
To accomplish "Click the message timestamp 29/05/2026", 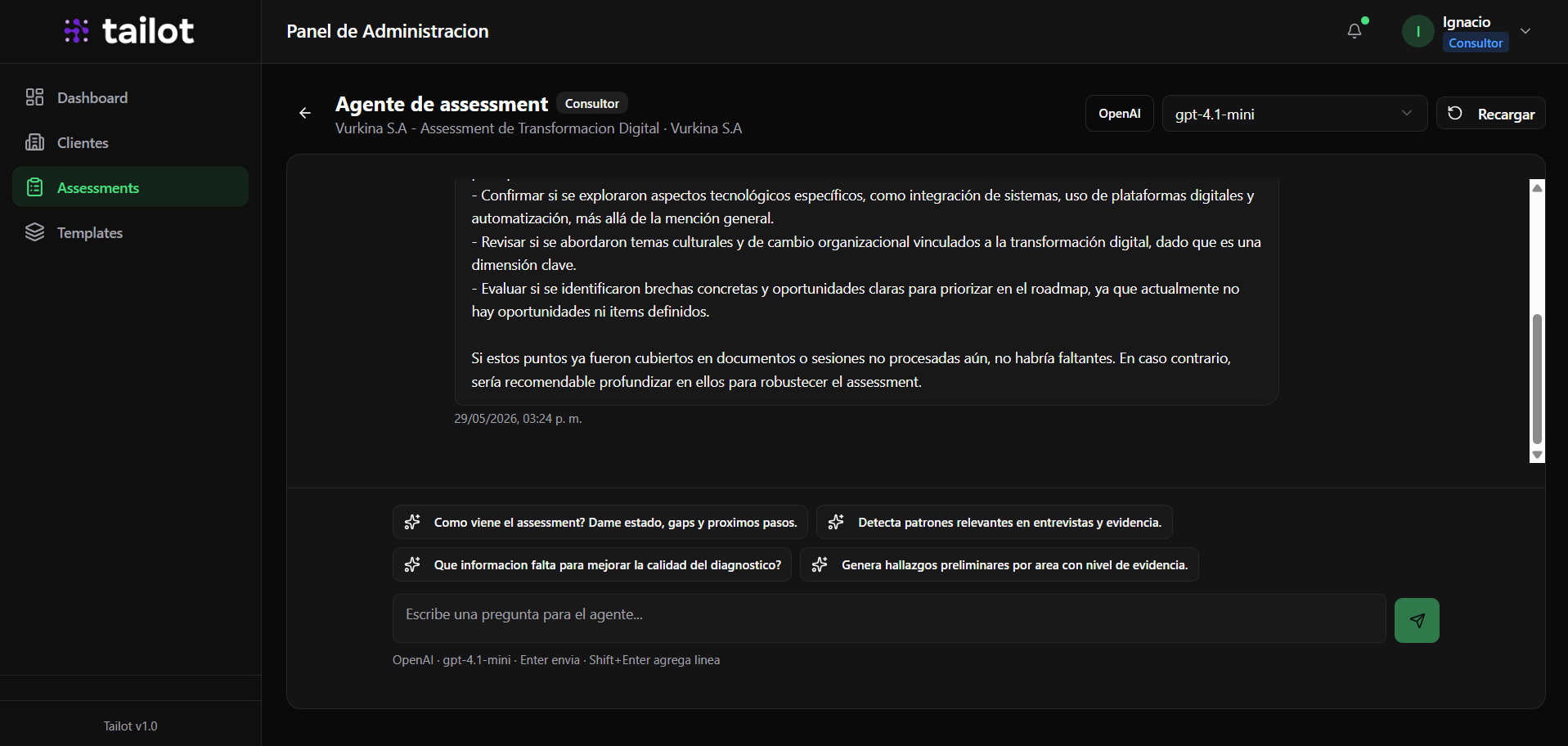I will pos(518,419).
